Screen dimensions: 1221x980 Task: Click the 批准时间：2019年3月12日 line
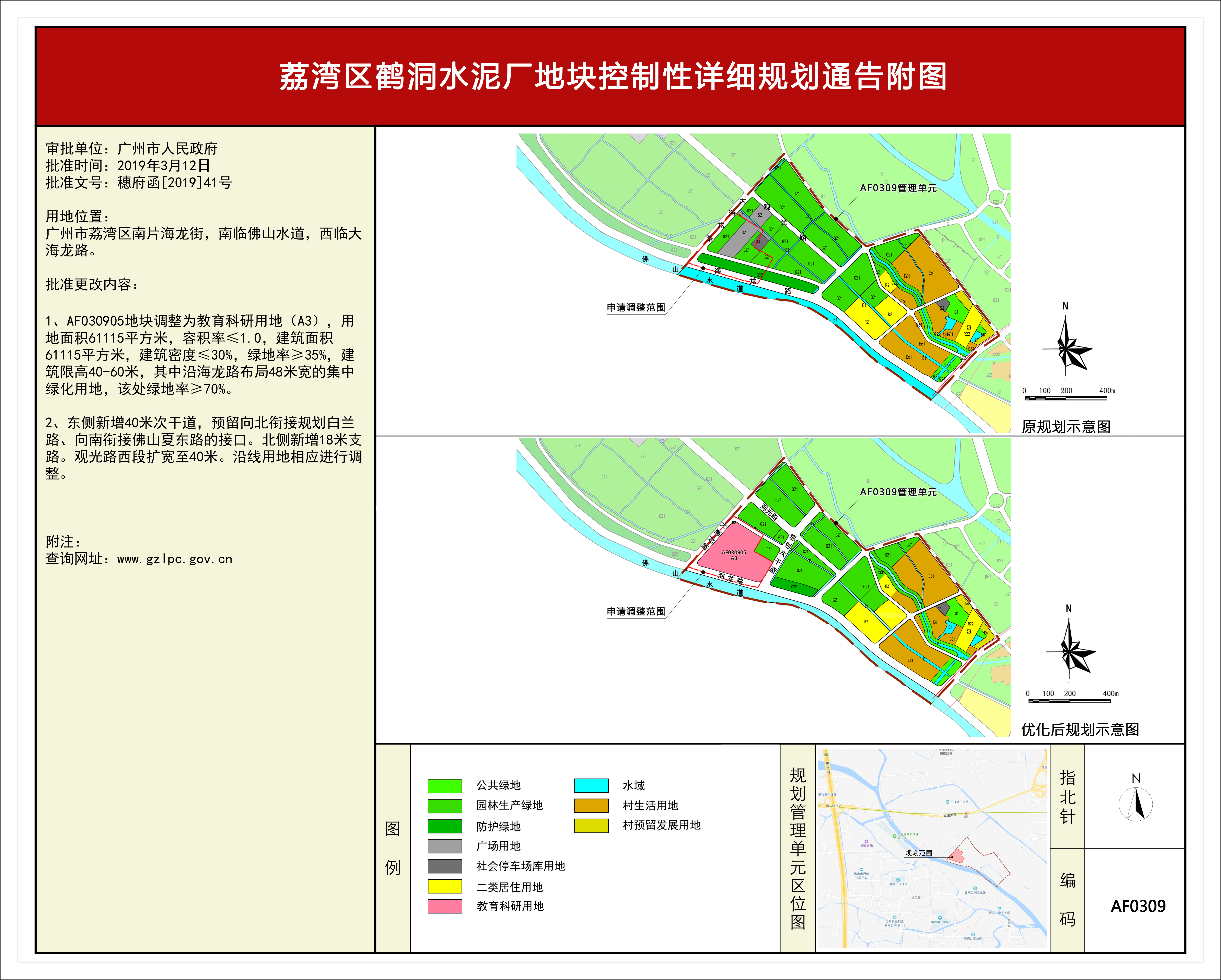pyautogui.click(x=128, y=165)
